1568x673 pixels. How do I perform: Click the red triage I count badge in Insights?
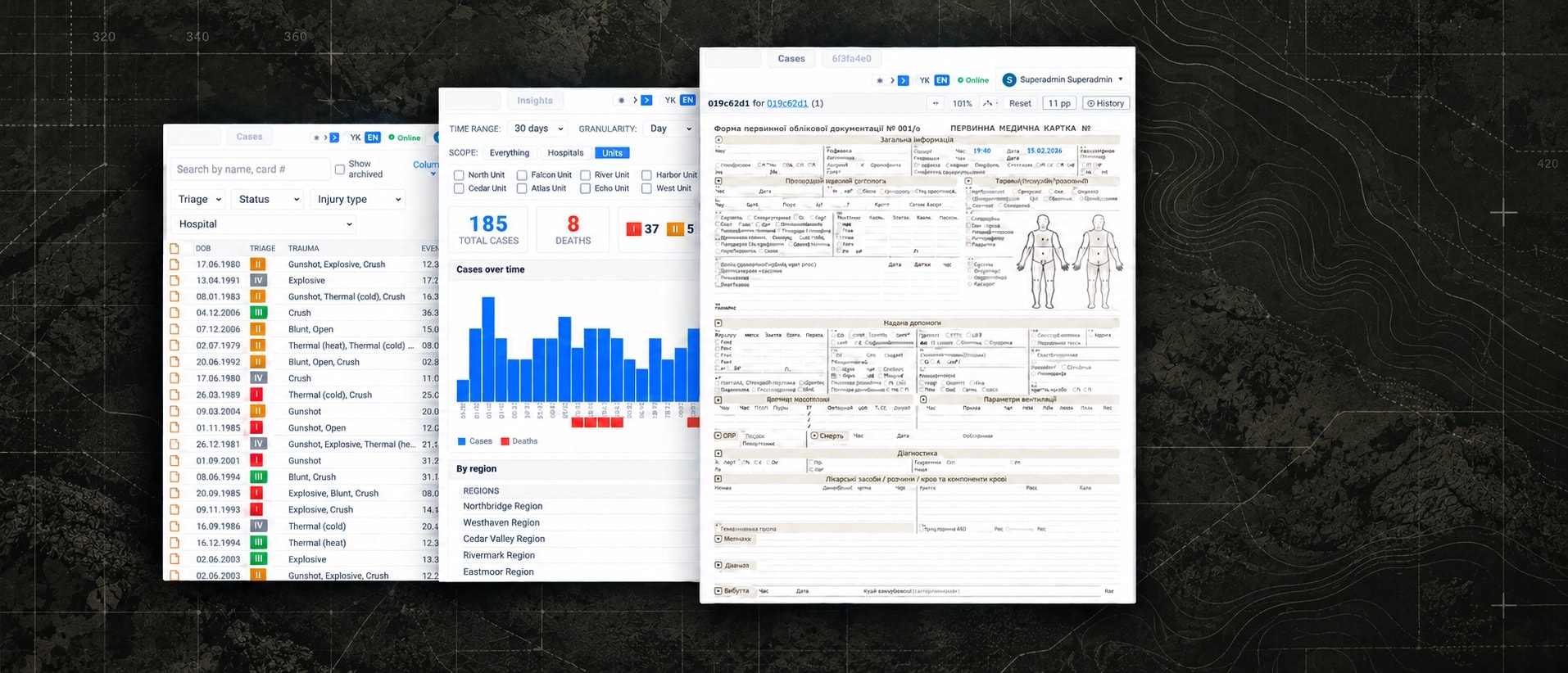633,229
